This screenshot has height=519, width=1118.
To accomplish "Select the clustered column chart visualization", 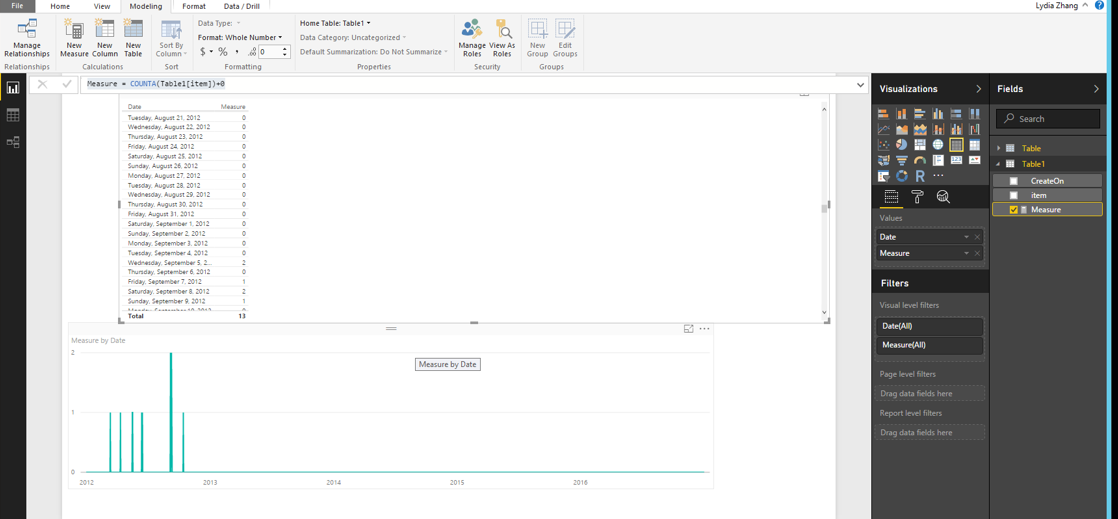I will (938, 113).
